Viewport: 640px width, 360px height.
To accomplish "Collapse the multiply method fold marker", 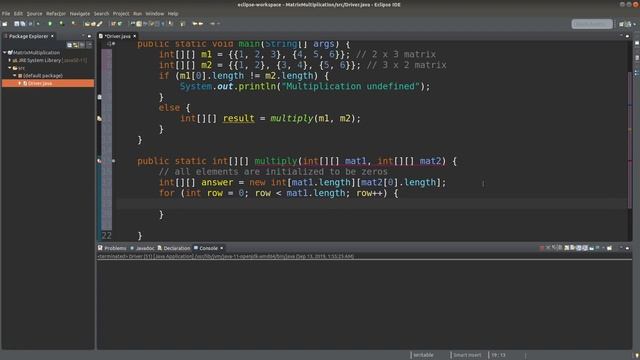I will coord(114,161).
